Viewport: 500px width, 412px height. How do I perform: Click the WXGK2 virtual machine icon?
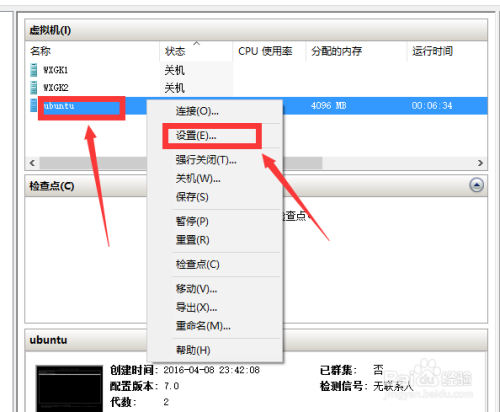(x=34, y=88)
